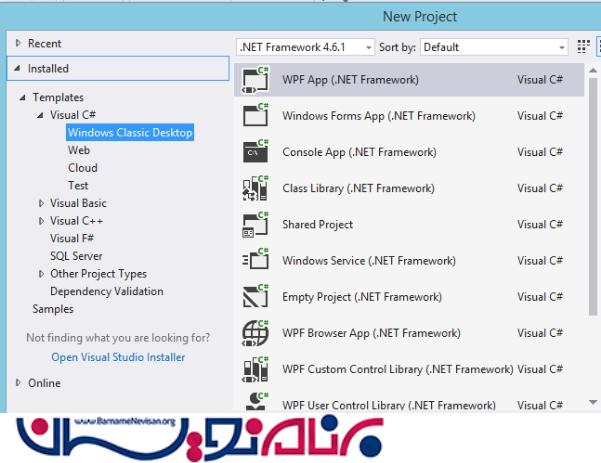Switch to small icons grid view

click(x=583, y=47)
